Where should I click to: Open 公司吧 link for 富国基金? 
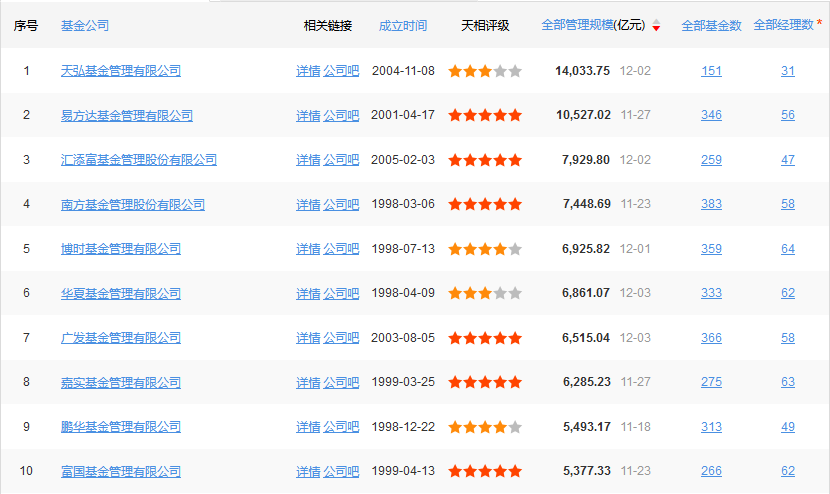pos(341,471)
